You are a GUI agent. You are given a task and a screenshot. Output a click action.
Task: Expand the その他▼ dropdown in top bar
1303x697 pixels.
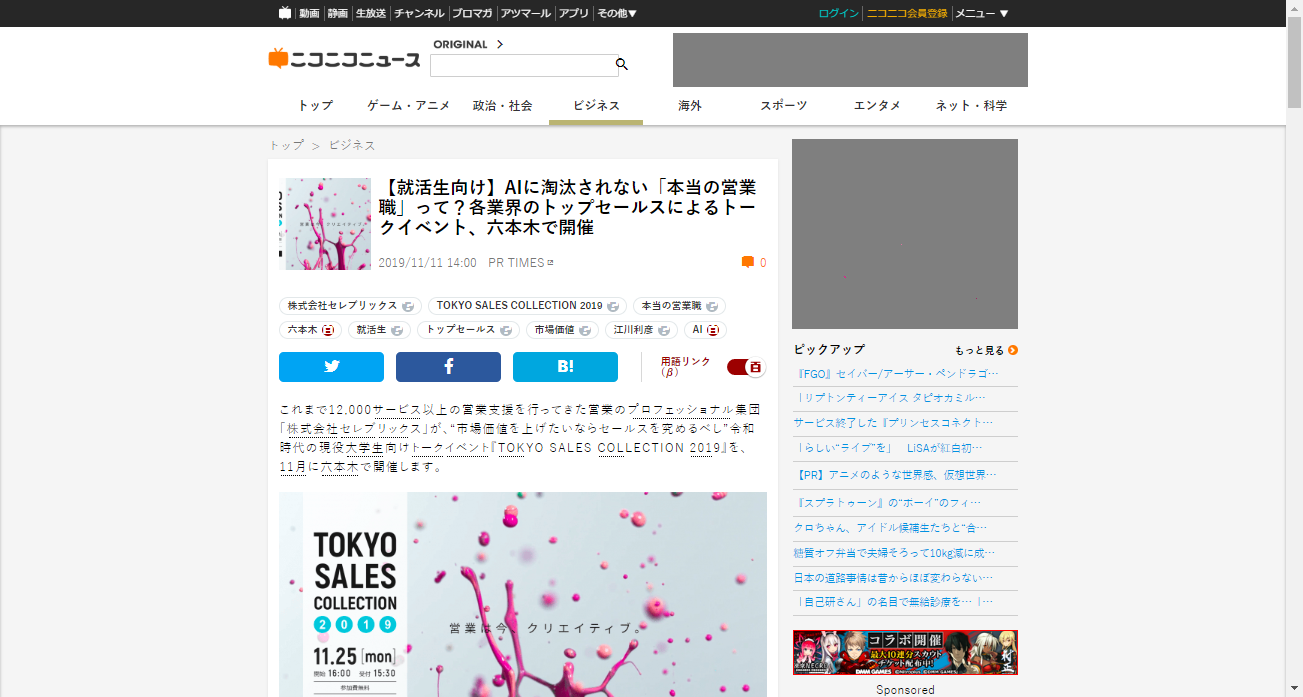617,13
